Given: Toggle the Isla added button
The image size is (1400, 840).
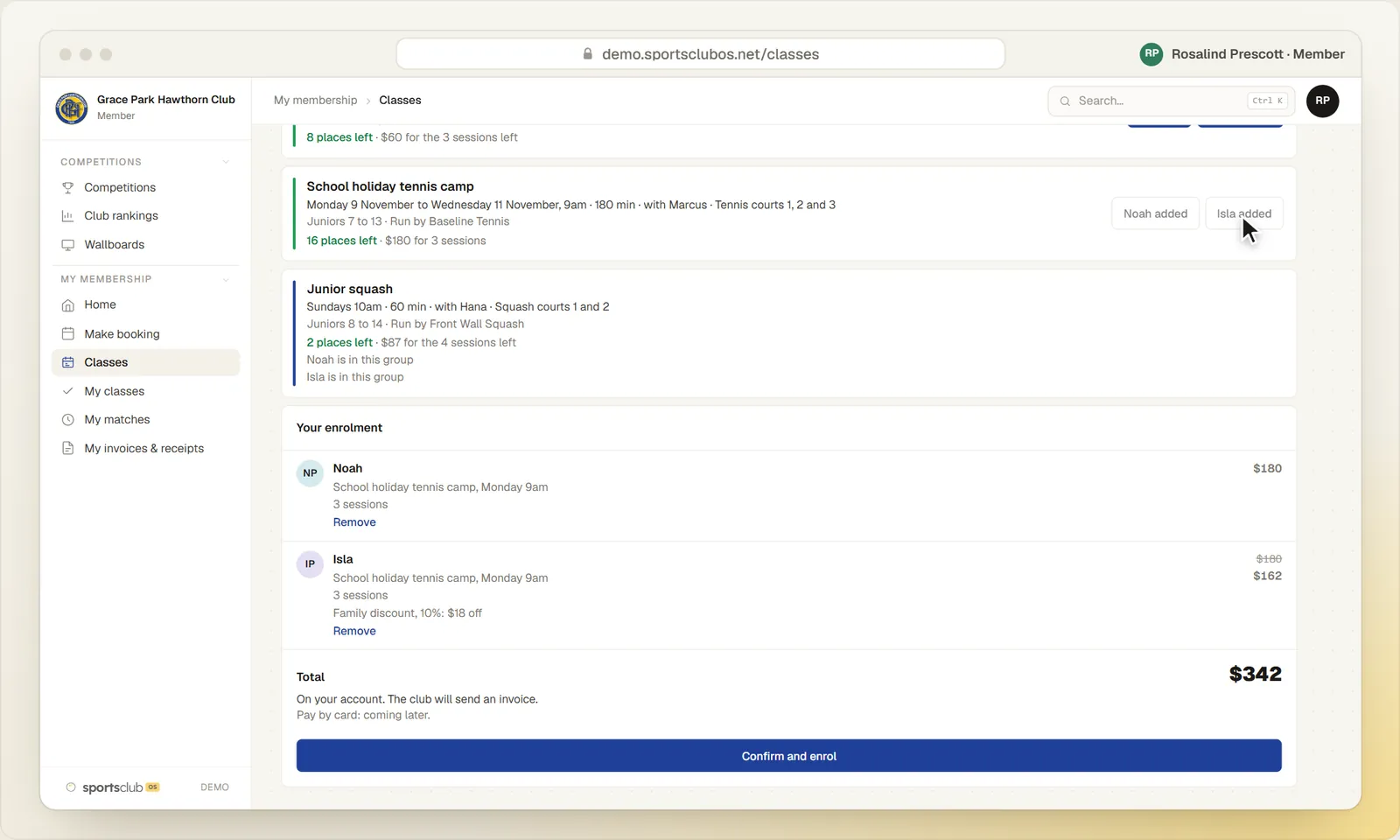Looking at the screenshot, I should [1243, 213].
